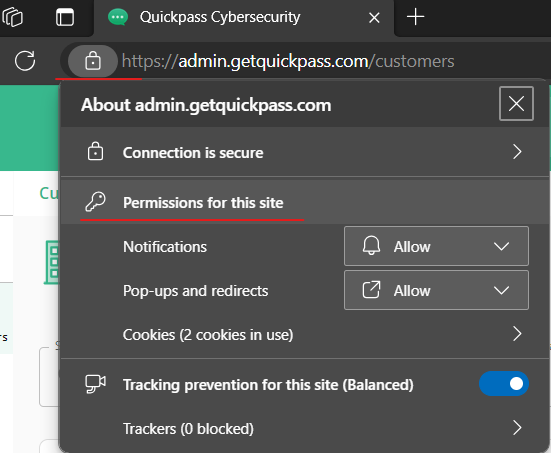
Task: Click the tab actions menu icon
Action: (65, 17)
